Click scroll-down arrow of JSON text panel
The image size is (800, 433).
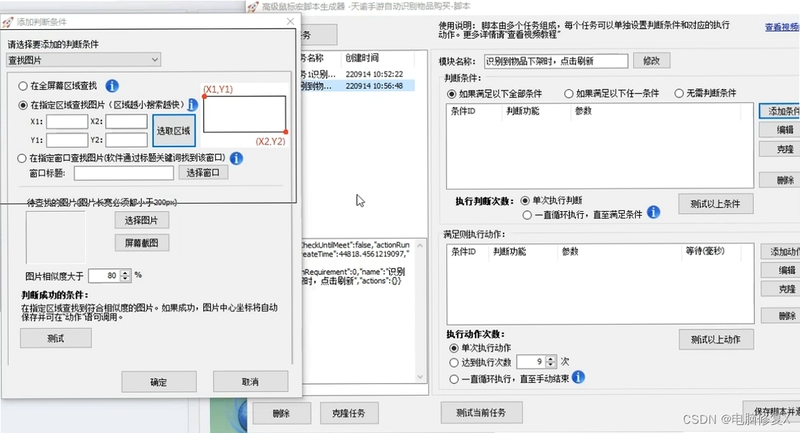pos(420,377)
